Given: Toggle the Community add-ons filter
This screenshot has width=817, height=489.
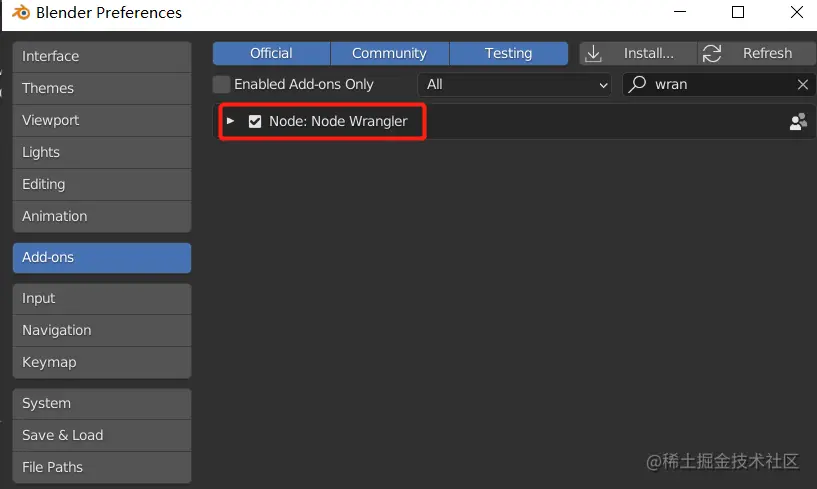Looking at the screenshot, I should (x=389, y=54).
